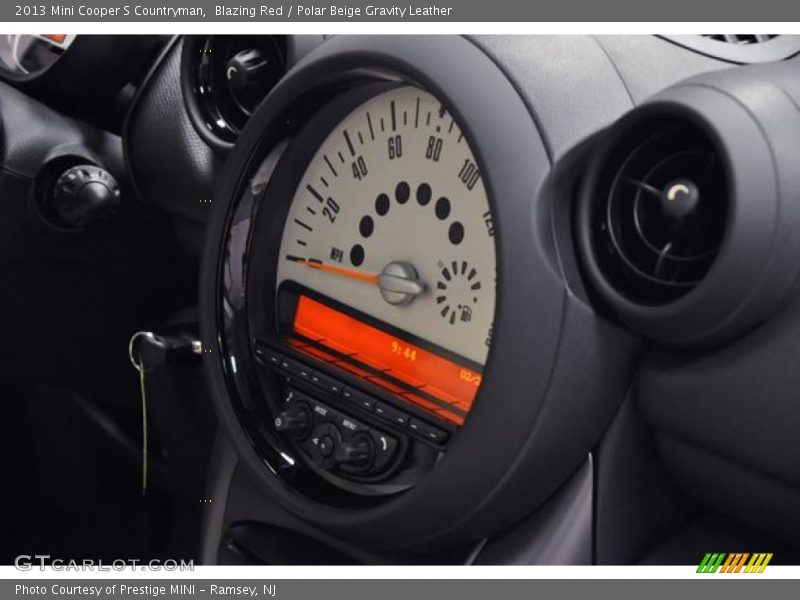The width and height of the screenshot is (800, 600).
Task: Click the title text 2013 Mini Cooper S Countryman
Action: click(x=110, y=9)
